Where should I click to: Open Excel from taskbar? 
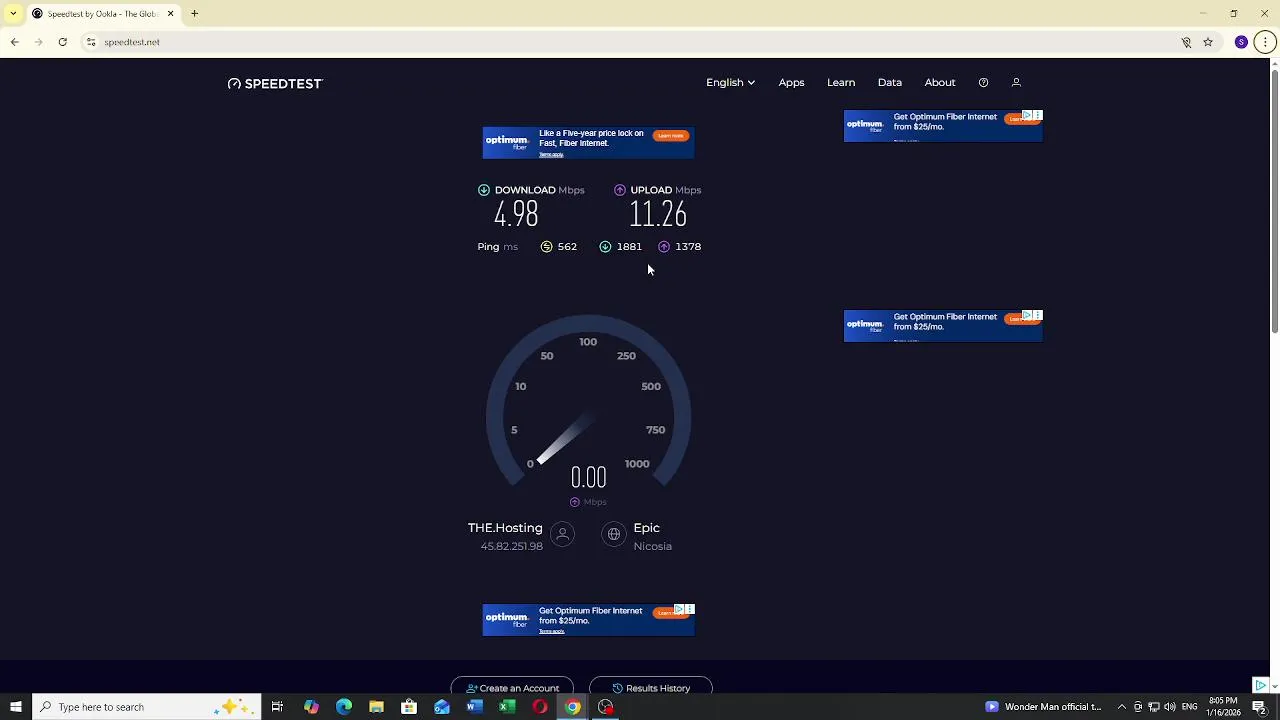click(507, 707)
